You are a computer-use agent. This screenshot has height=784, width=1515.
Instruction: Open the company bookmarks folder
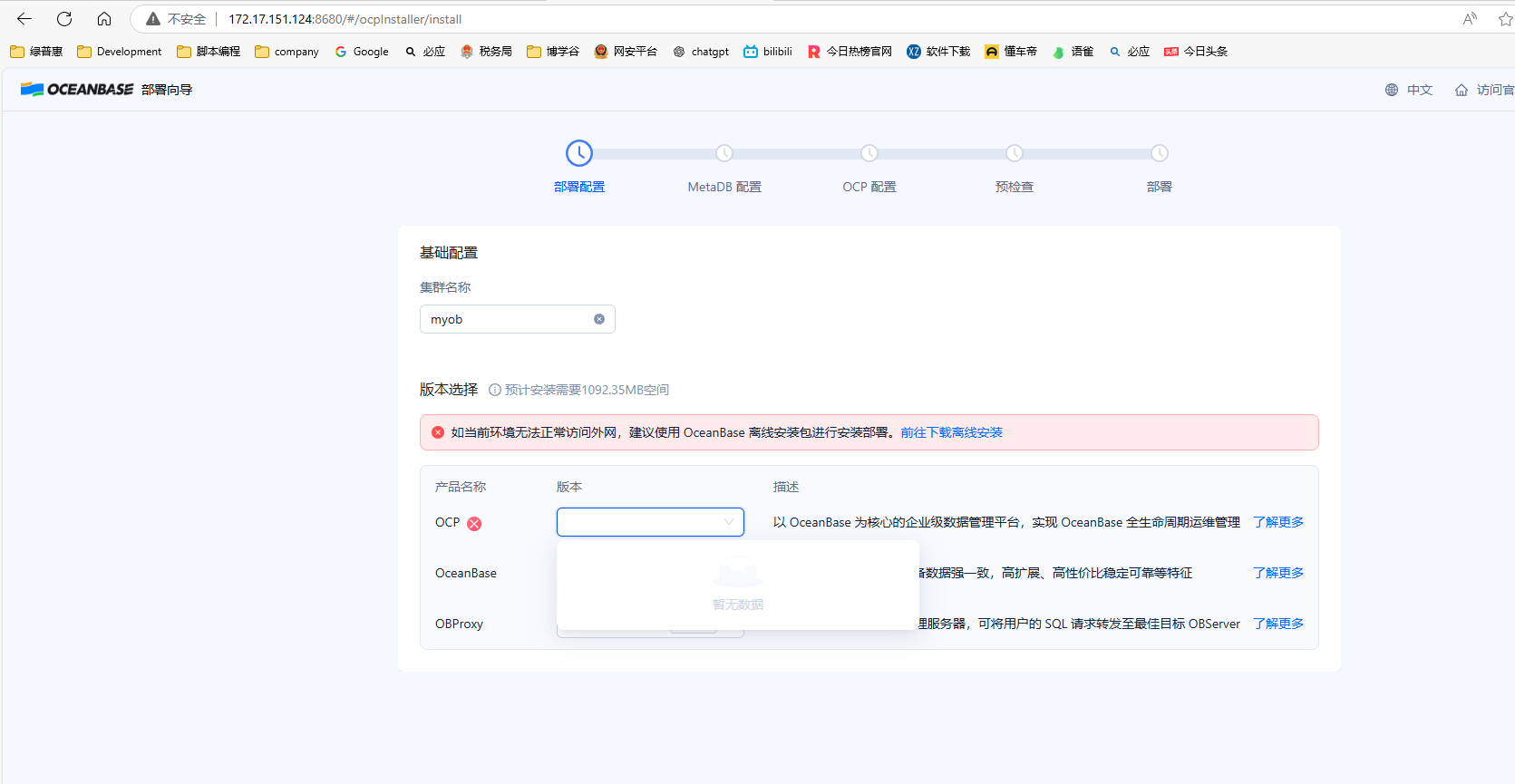pos(287,52)
